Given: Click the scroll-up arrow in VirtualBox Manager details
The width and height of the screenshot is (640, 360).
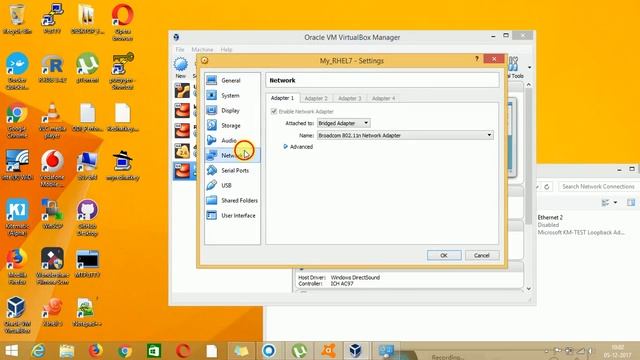Looking at the screenshot, I should [x=529, y=85].
